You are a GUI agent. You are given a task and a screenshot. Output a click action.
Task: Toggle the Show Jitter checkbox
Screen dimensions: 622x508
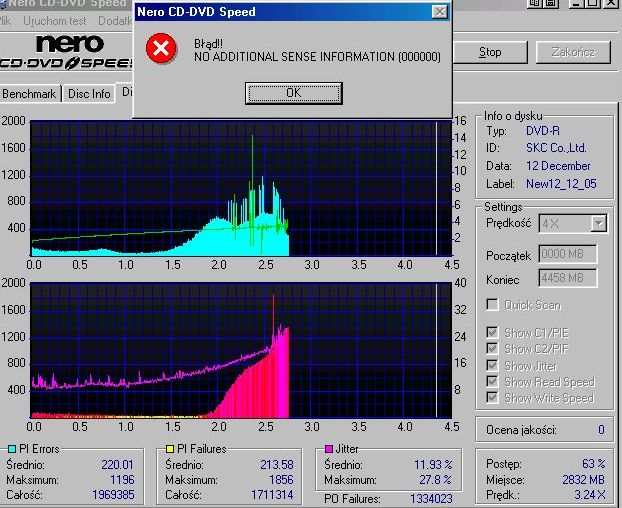click(492, 365)
